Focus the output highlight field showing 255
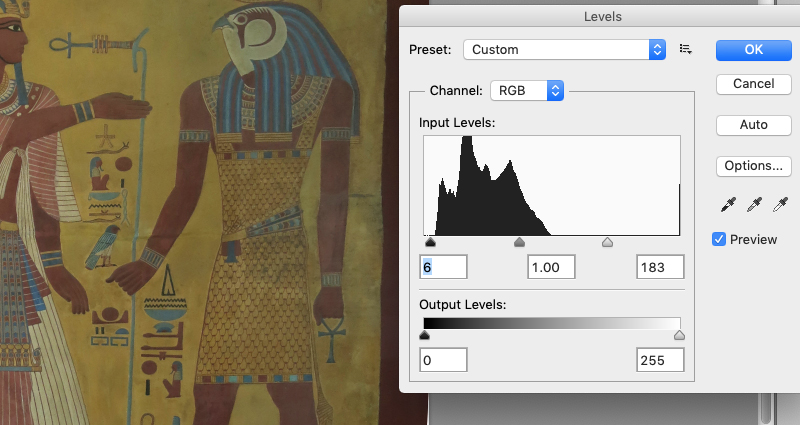800x425 pixels. [660, 360]
